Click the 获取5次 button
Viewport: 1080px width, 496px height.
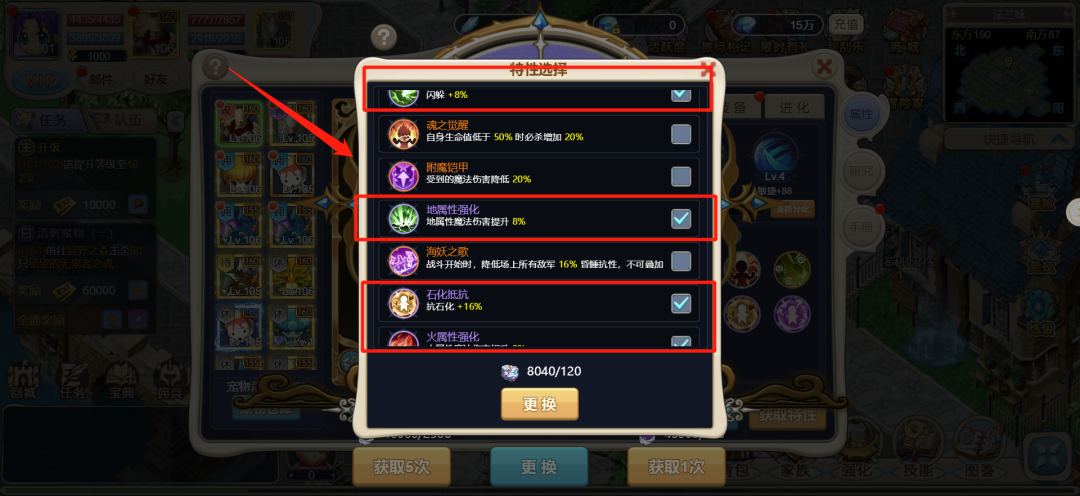click(x=401, y=466)
